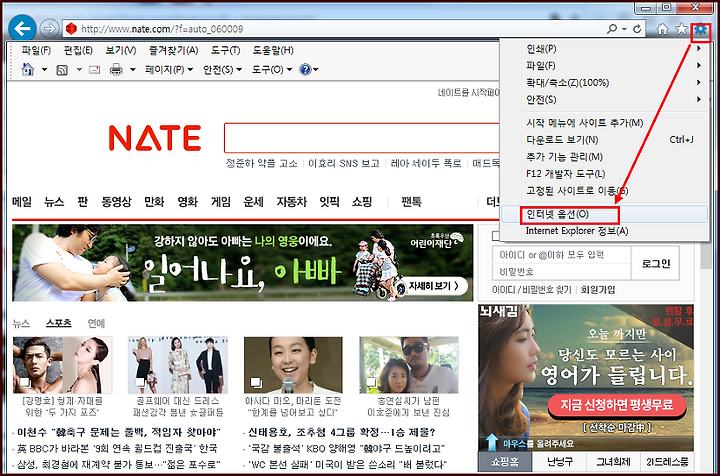
Task: Click the page refresh icon
Action: [x=637, y=29]
